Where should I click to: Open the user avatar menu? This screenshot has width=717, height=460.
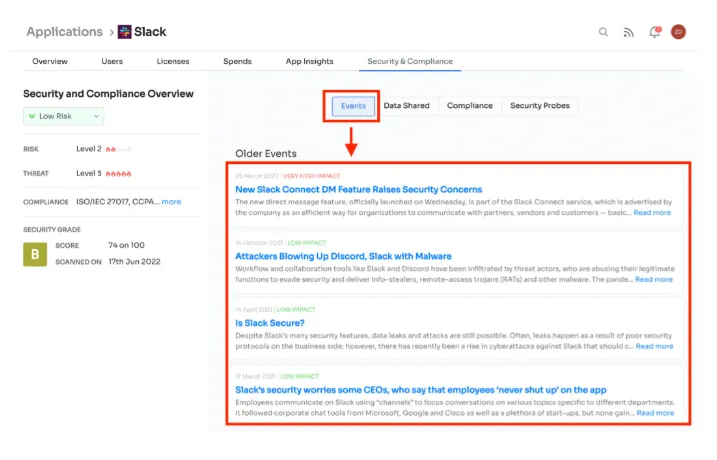click(678, 32)
